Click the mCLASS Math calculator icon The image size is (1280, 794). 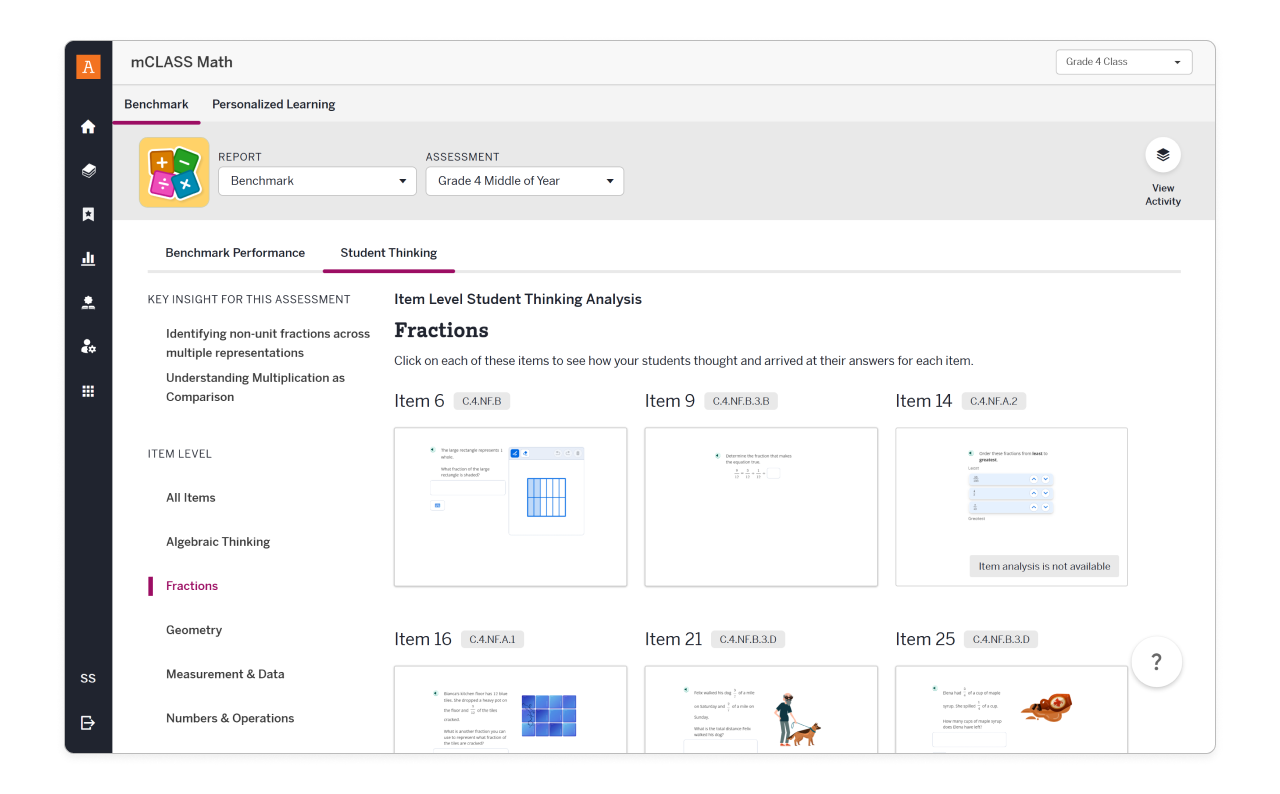174,172
